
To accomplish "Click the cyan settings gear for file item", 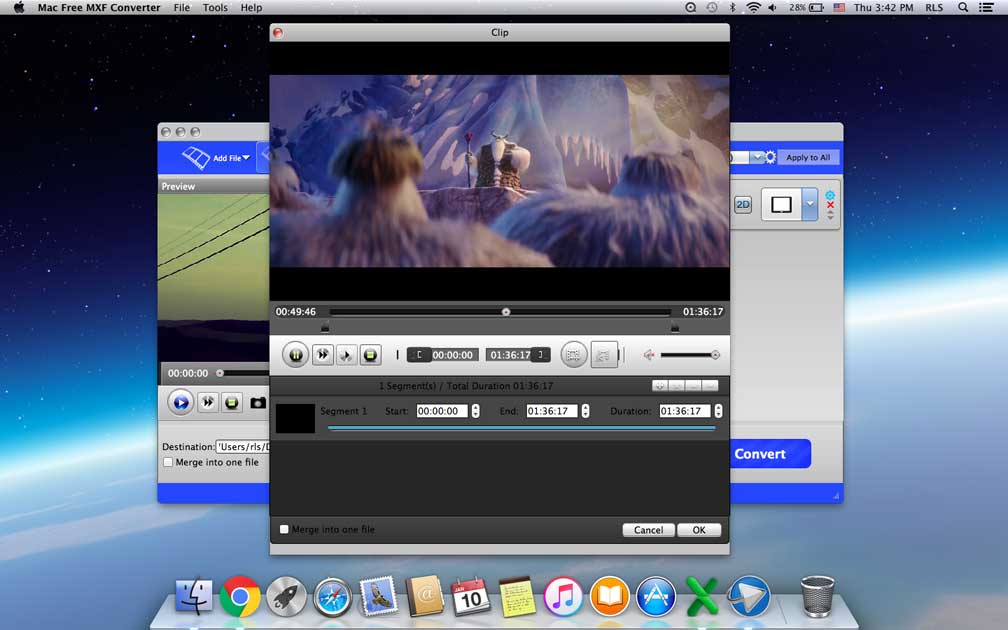I will tap(830, 195).
